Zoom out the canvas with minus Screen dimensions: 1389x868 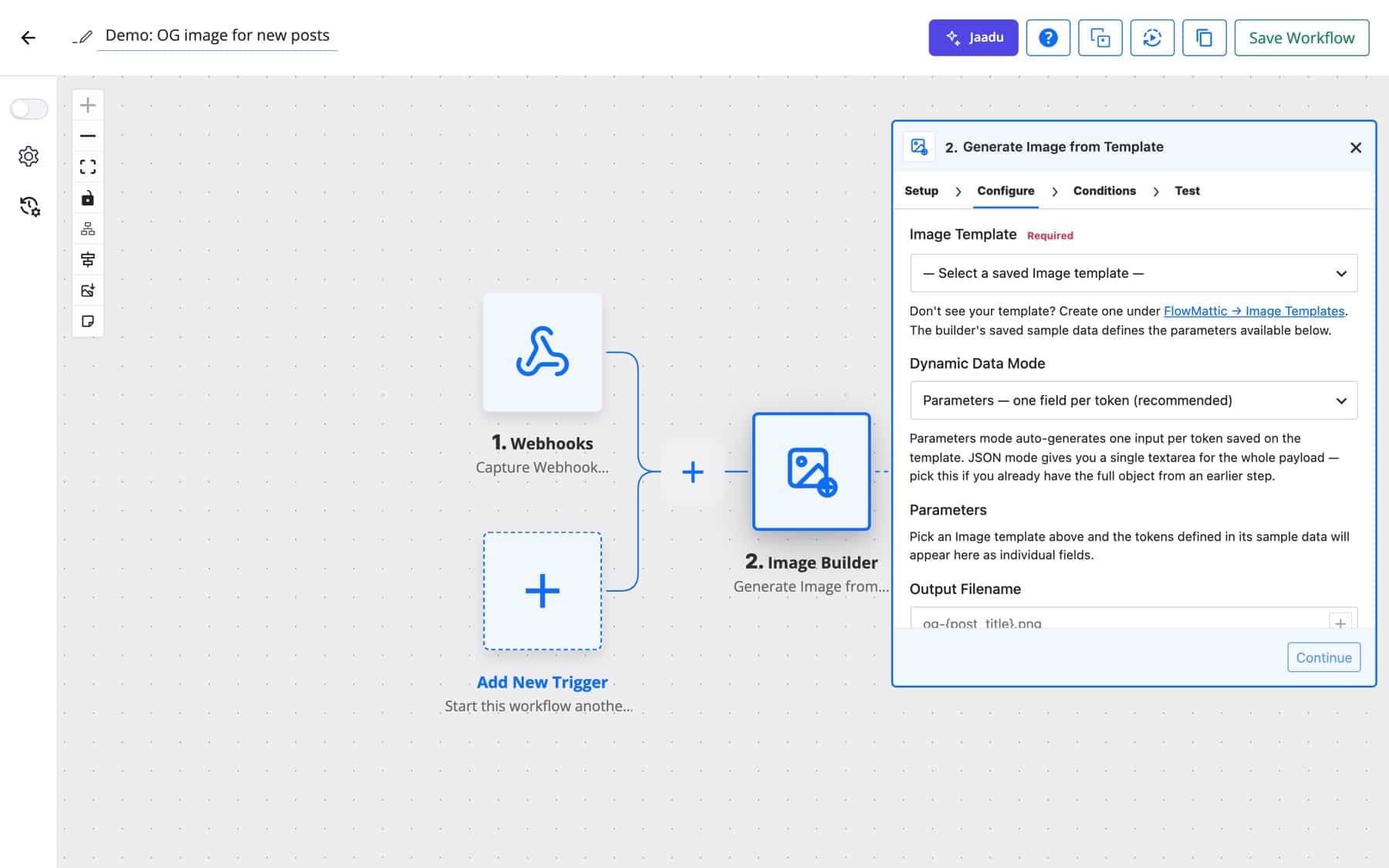(88, 136)
